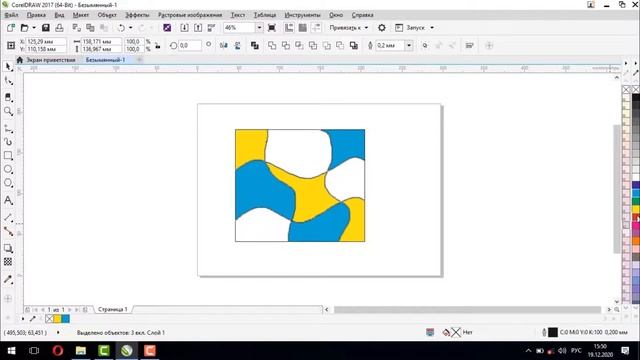Mirror selection horizontally
The height and width of the screenshot is (360, 640).
[224, 46]
